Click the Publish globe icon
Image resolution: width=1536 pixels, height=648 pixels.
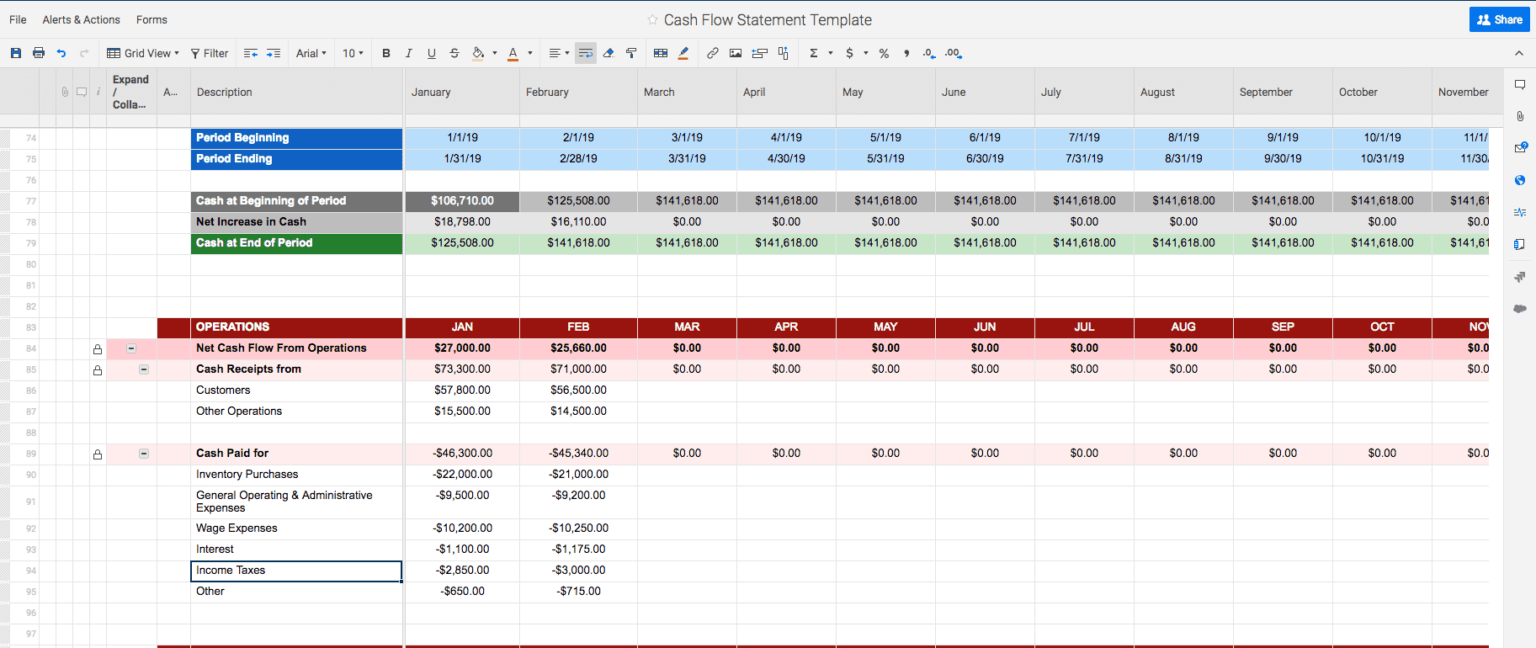[1520, 180]
